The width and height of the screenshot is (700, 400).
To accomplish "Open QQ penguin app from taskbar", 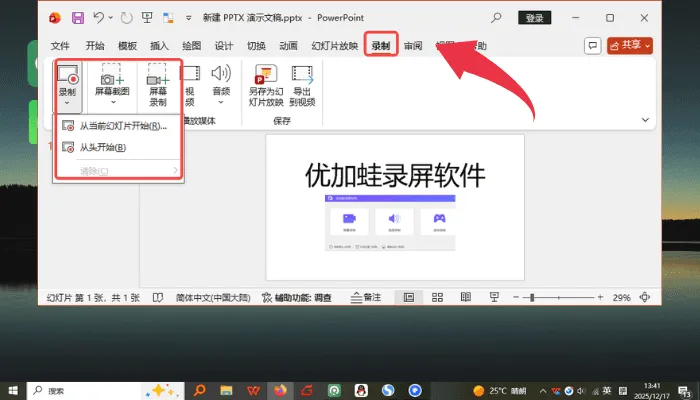I will 361,391.
